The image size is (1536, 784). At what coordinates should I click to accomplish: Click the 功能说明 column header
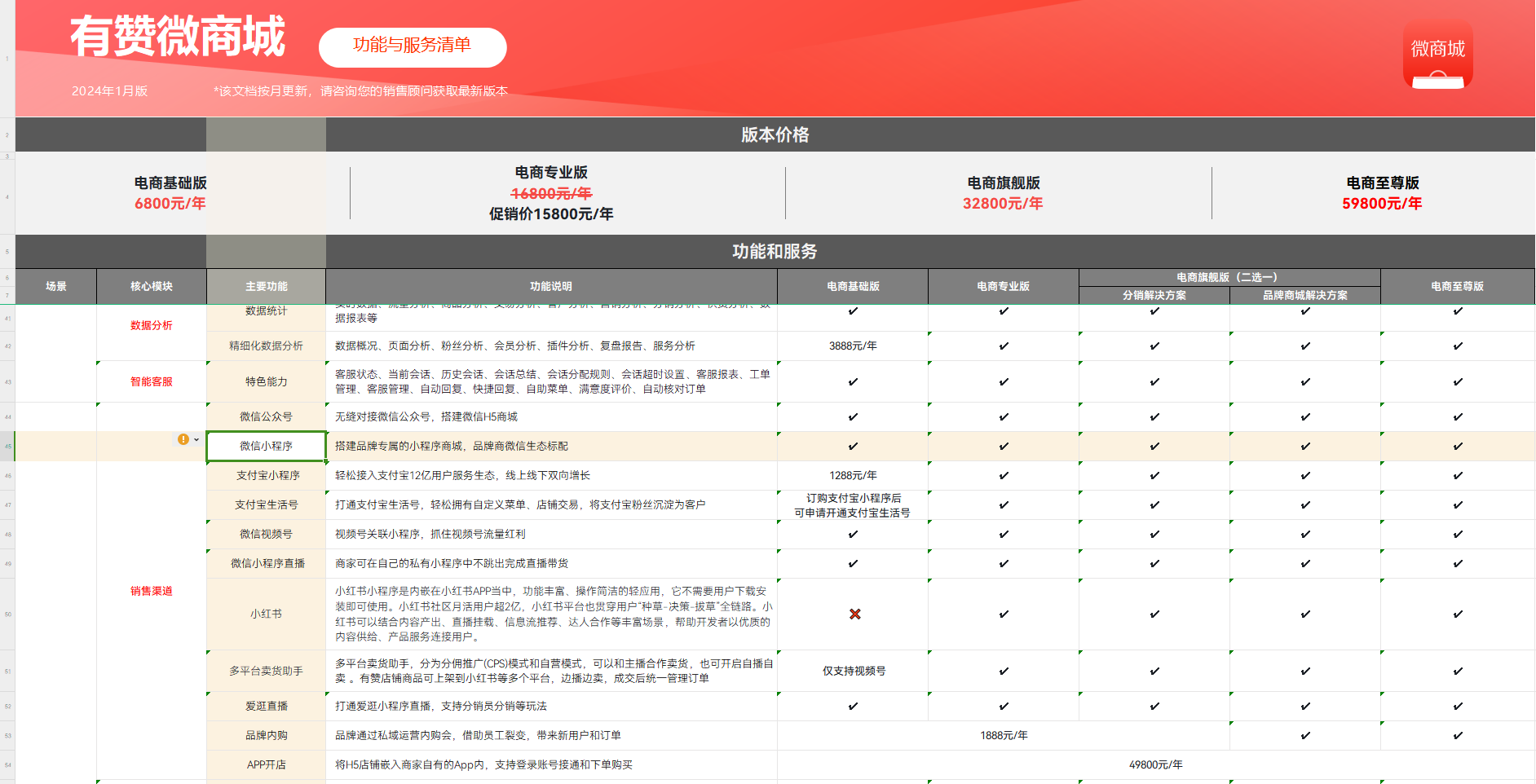tap(551, 286)
